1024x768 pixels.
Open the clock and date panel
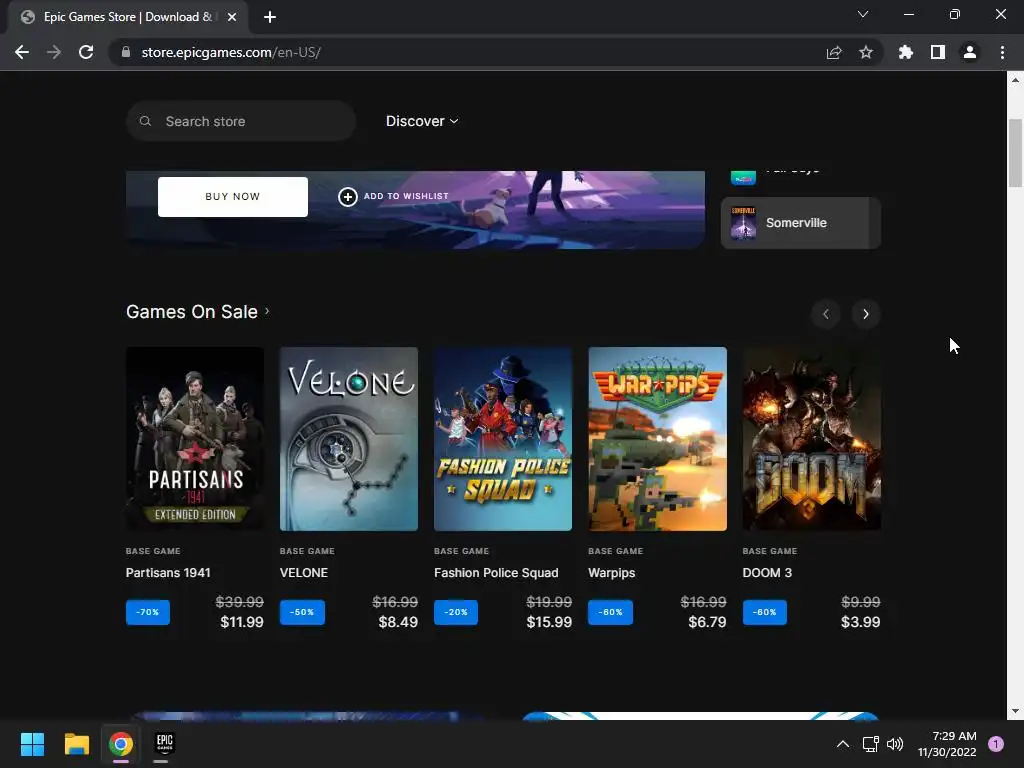947,744
